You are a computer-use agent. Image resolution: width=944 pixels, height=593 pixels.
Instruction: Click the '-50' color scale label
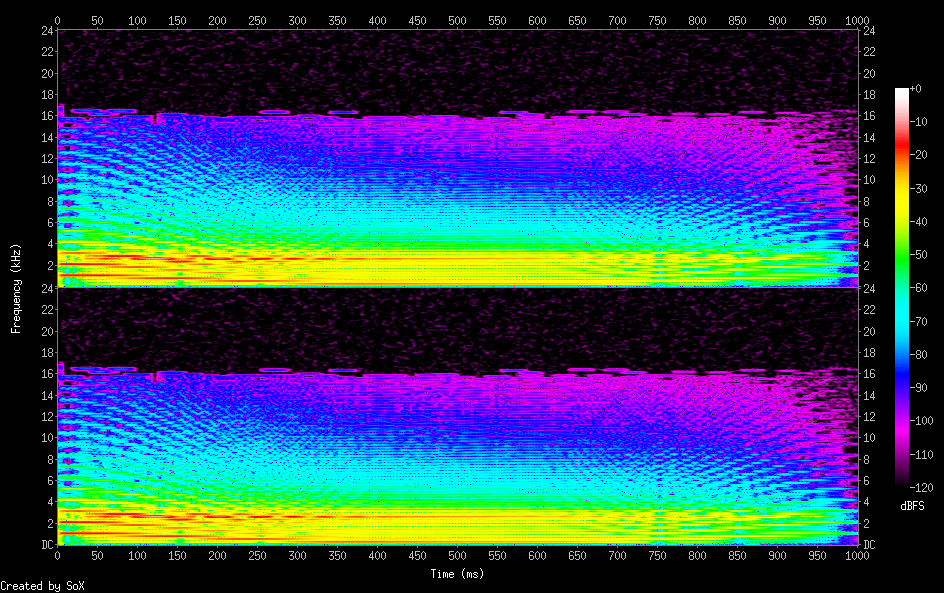pos(918,255)
